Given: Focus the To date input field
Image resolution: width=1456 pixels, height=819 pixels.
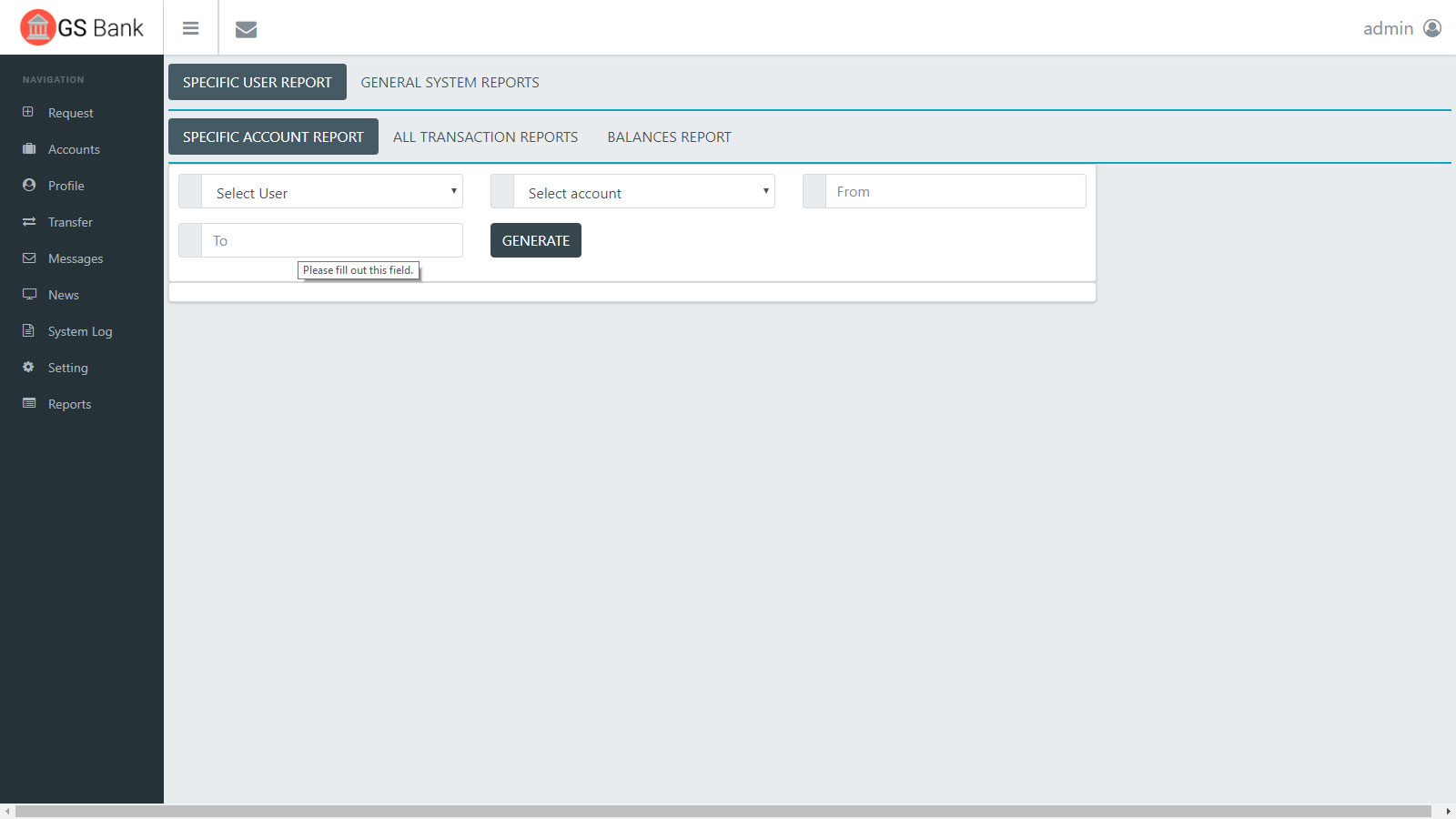Looking at the screenshot, I should click(x=332, y=241).
